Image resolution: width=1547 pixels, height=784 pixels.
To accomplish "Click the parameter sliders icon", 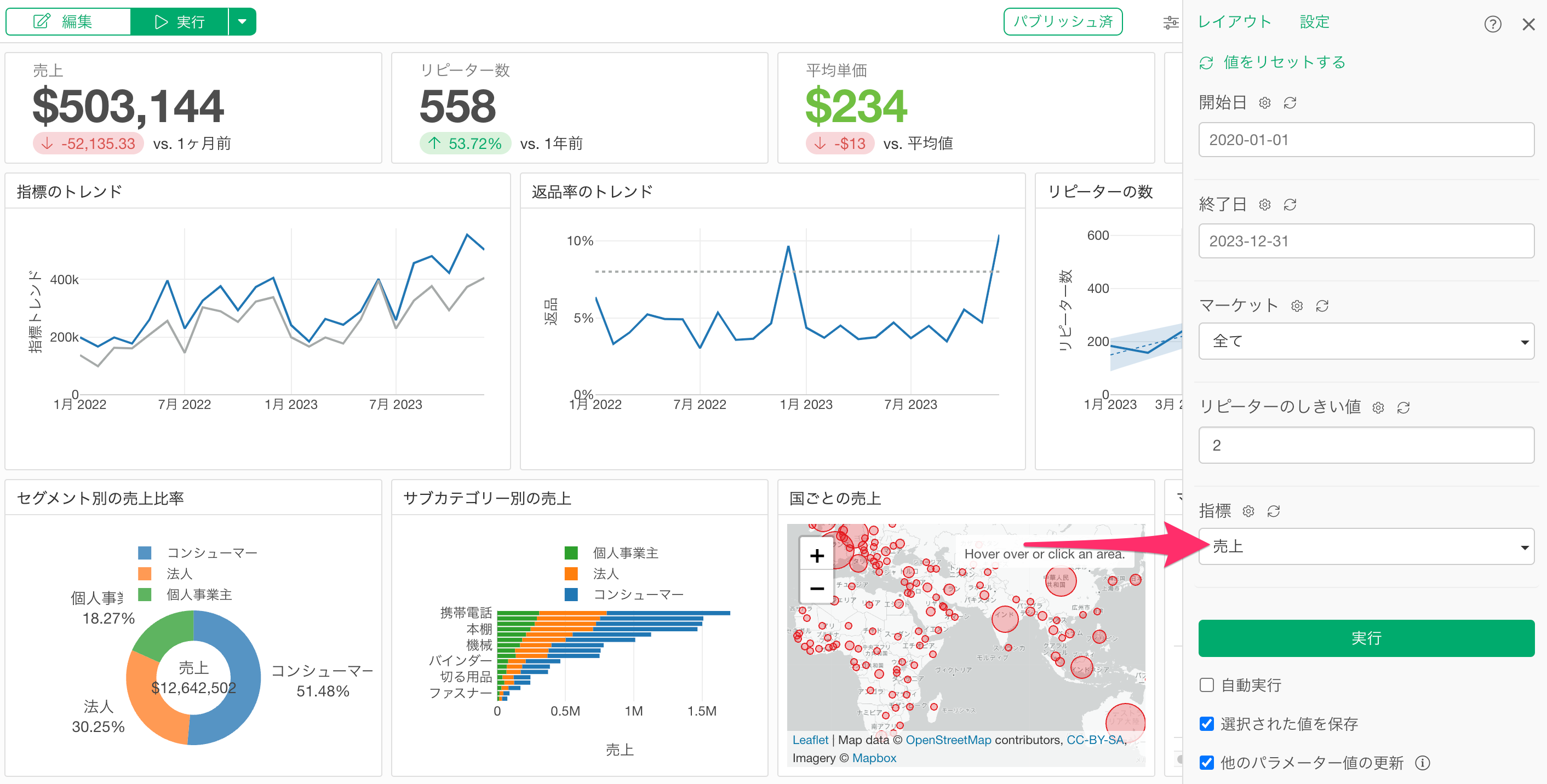I will [1171, 23].
